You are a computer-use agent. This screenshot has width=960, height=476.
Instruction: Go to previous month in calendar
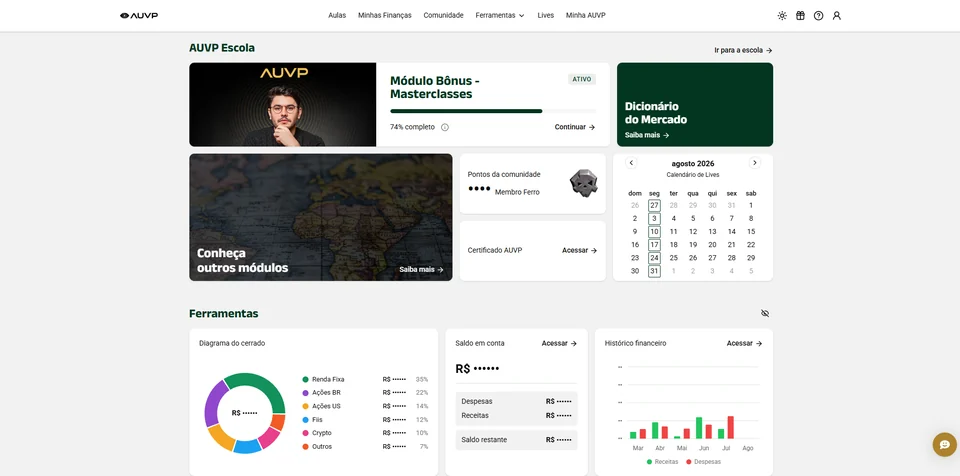[x=631, y=163]
